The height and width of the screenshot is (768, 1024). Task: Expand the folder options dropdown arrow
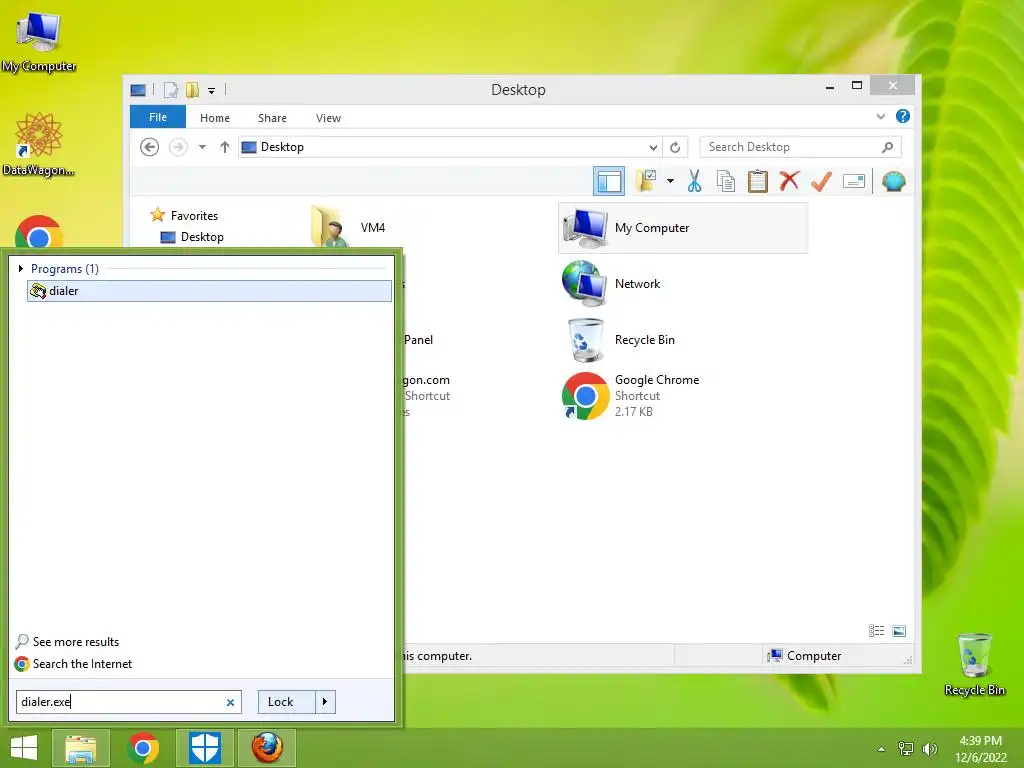pos(670,181)
